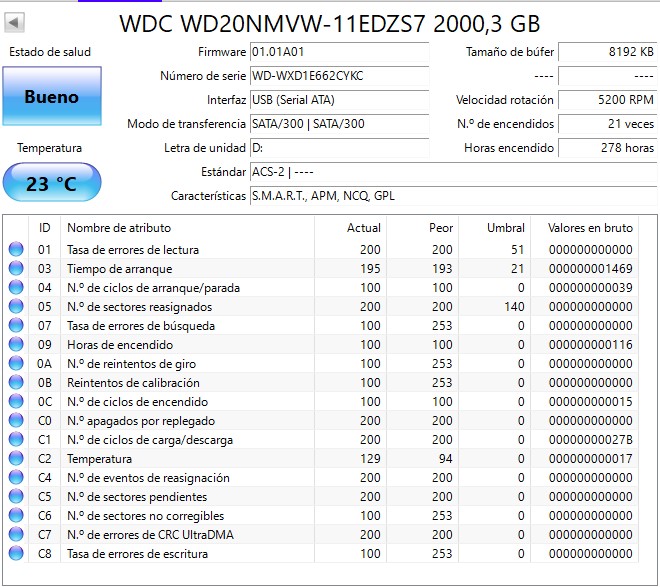Screen dimensions: 660x587
Task: Go to previous disk with back arrow
Action: click(14, 22)
